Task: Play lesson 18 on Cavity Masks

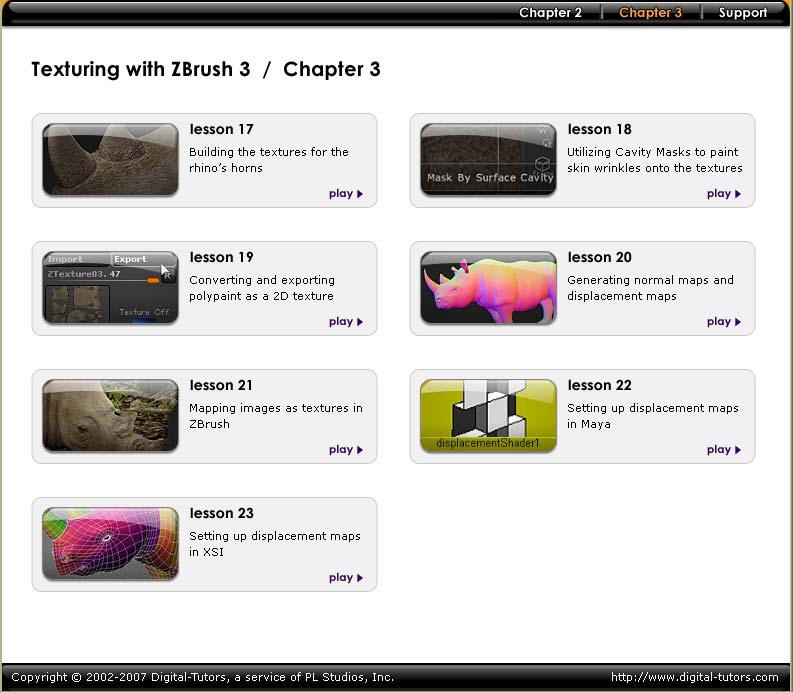Action: pyautogui.click(x=724, y=194)
